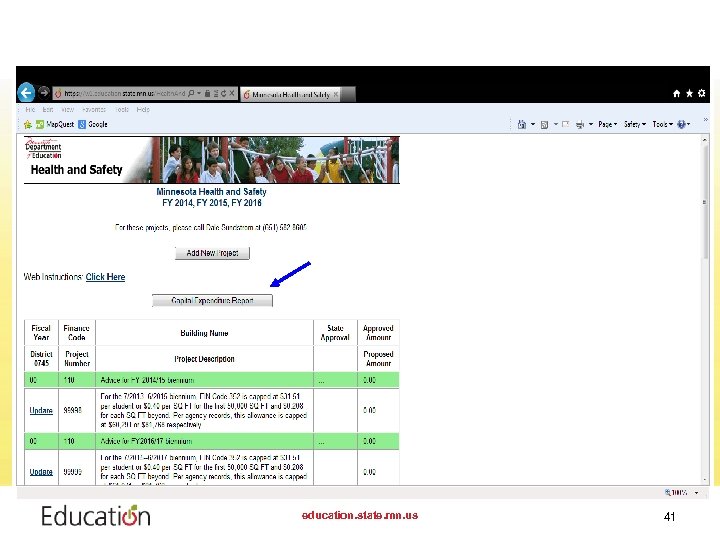Click the Health and Safety banner image

(212, 160)
